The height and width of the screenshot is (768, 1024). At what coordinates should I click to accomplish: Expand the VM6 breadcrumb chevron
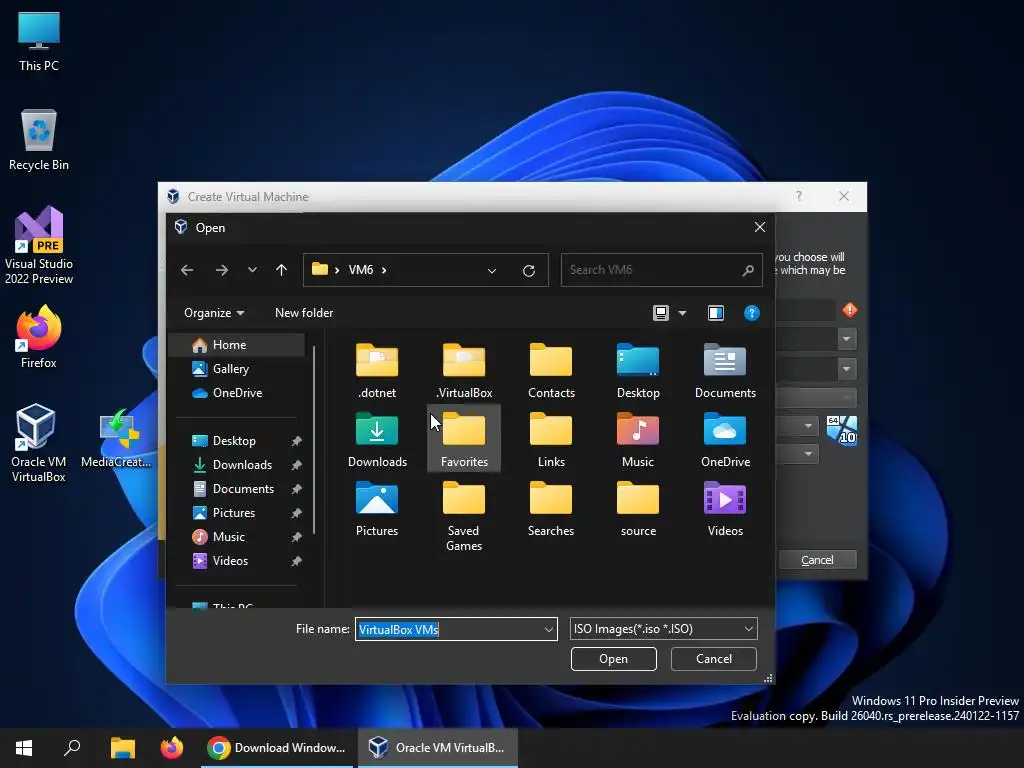(x=384, y=270)
